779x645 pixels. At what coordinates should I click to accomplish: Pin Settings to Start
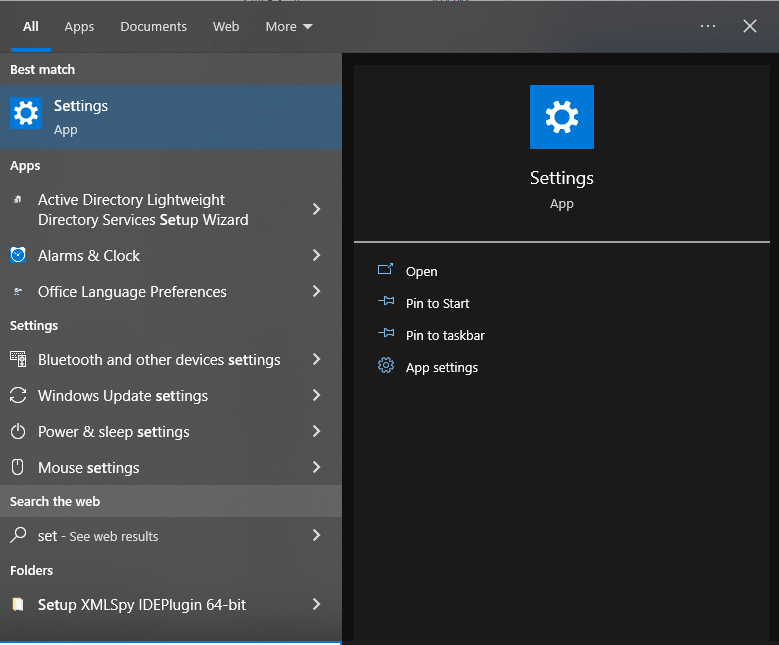click(437, 304)
